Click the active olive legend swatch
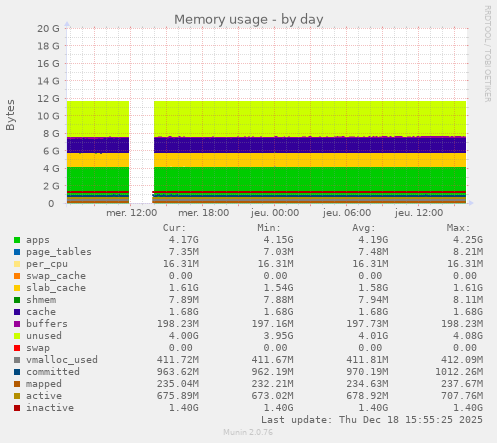 pyautogui.click(x=17, y=396)
